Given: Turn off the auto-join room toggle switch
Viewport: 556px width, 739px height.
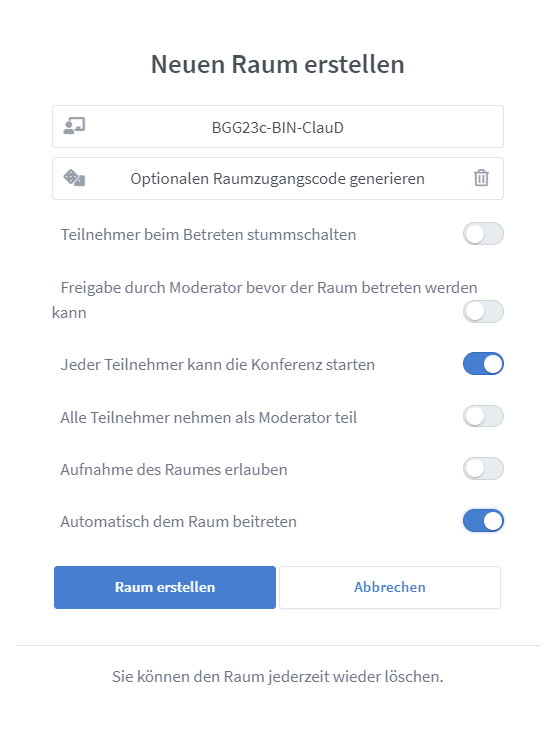Looking at the screenshot, I should pyautogui.click(x=483, y=521).
